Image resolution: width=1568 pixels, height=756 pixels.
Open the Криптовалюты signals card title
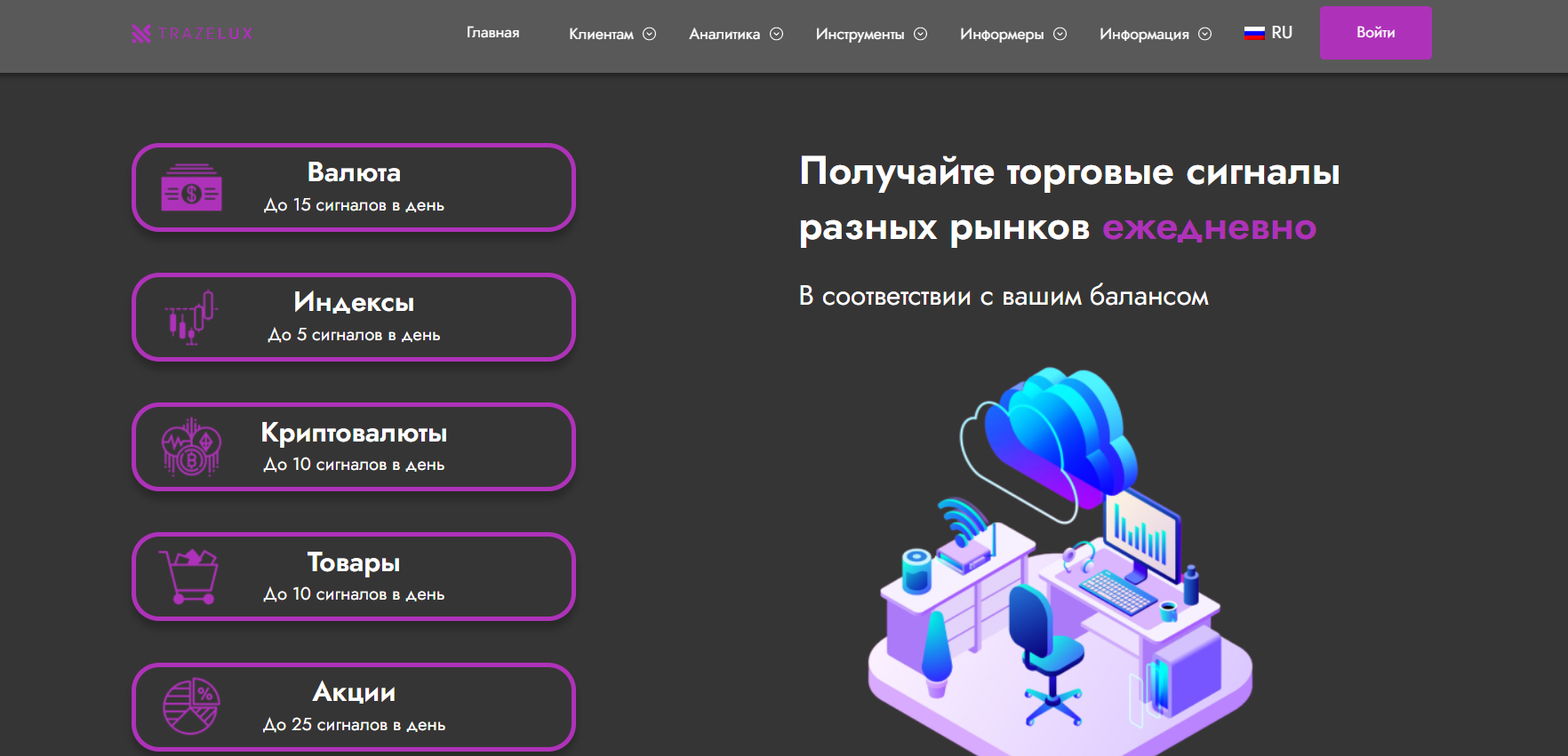[354, 433]
